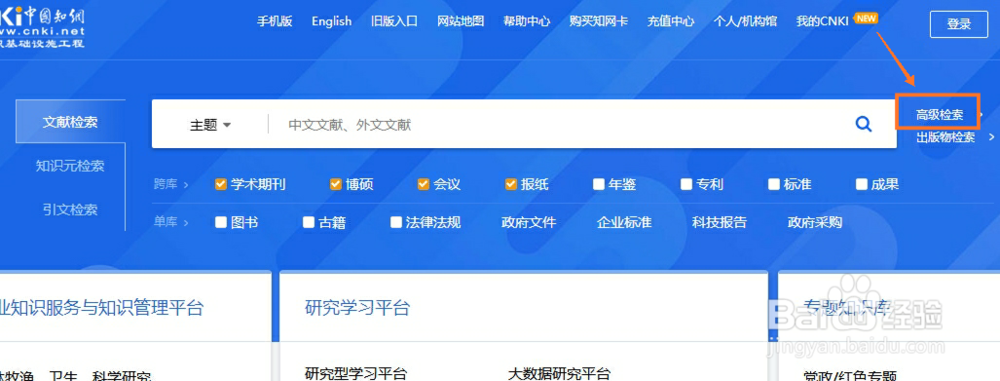1000x381 pixels.
Task: Open 大数据研究平台 link
Action: point(559,373)
